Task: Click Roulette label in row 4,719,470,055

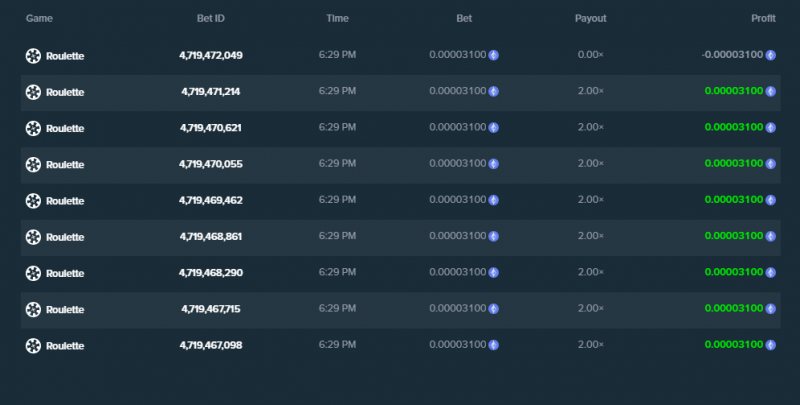Action: 65,165
